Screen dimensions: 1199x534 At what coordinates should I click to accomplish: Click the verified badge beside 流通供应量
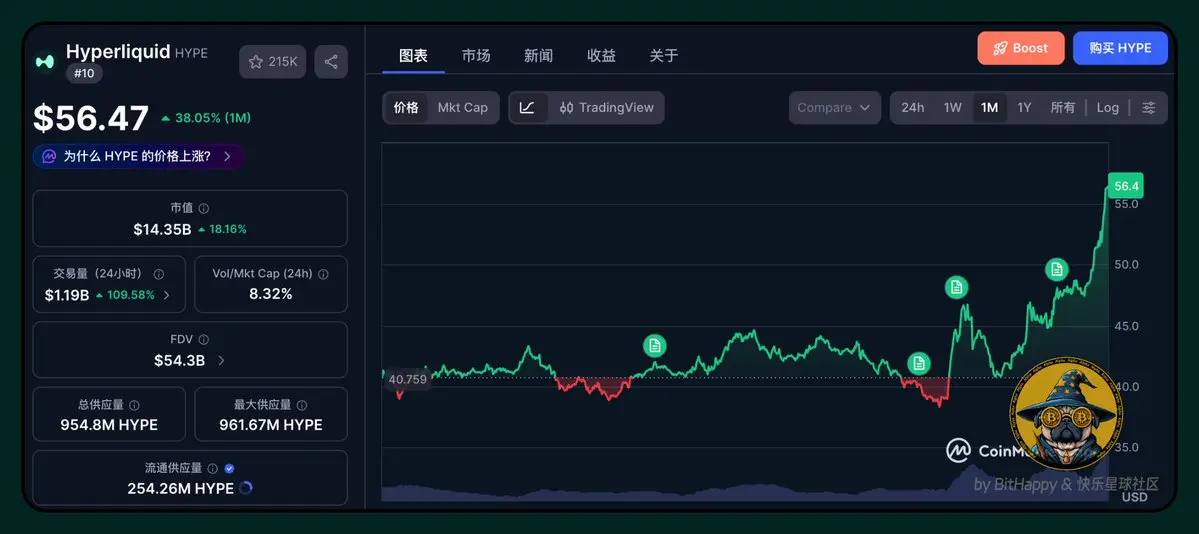[x=229, y=468]
